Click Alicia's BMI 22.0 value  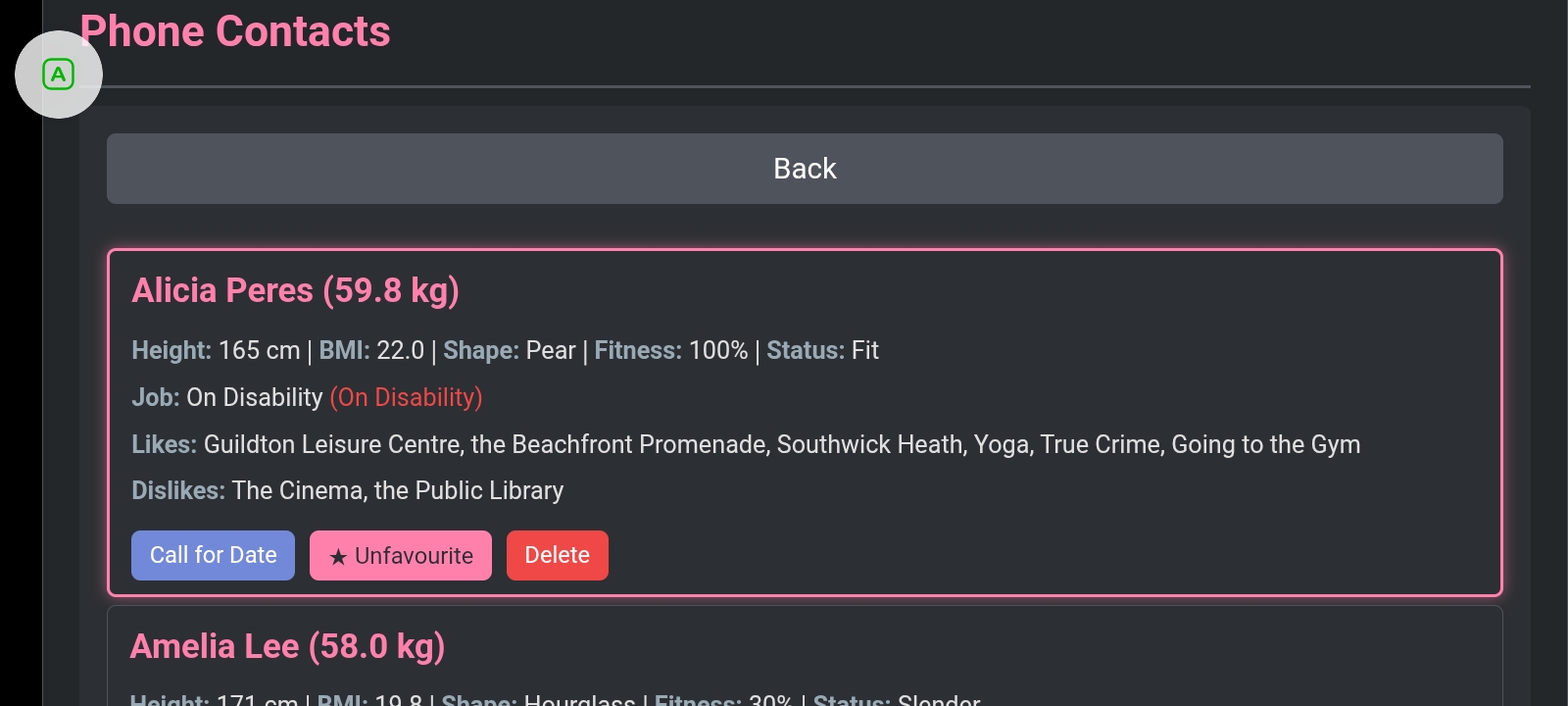(400, 350)
